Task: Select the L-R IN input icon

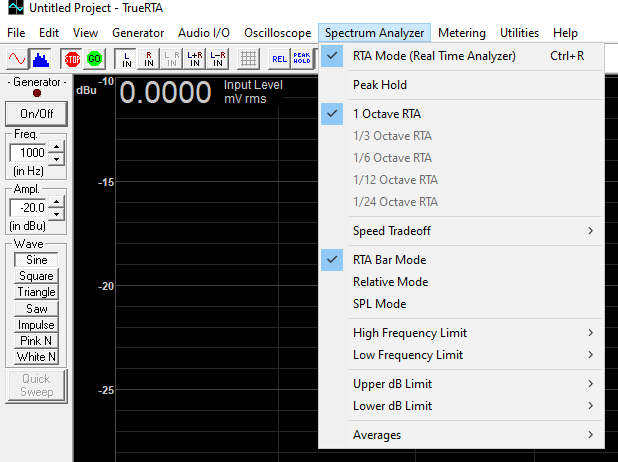Action: 217,58
